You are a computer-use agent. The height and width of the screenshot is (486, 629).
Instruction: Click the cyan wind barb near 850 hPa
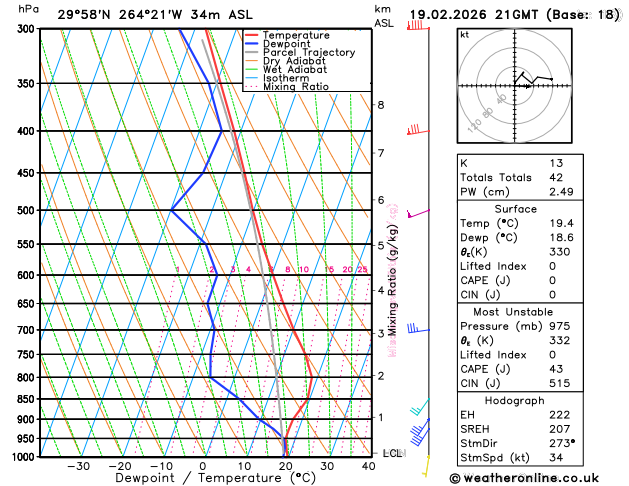tap(420, 407)
